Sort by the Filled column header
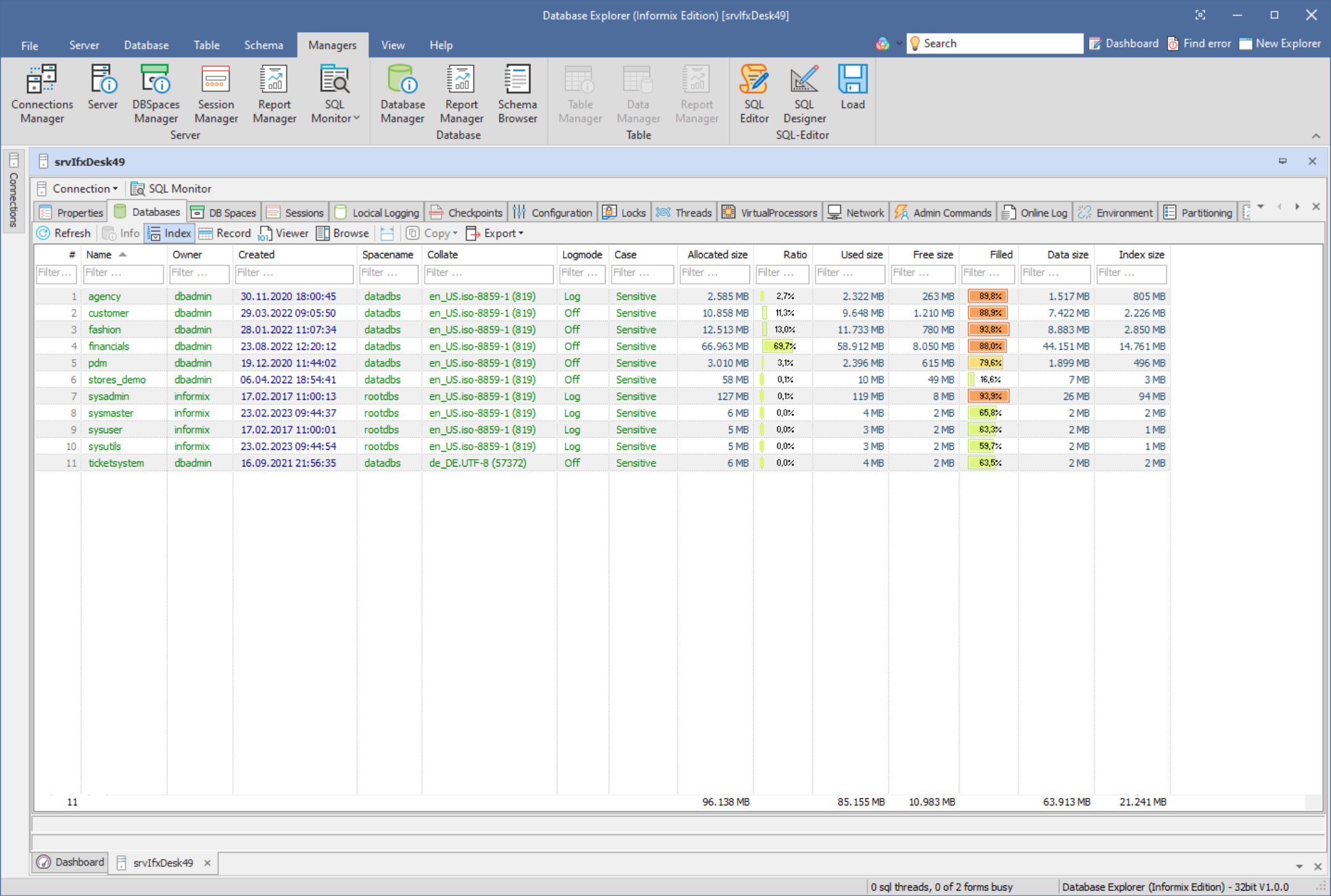Screen dimensions: 1331x896 pos(988,254)
